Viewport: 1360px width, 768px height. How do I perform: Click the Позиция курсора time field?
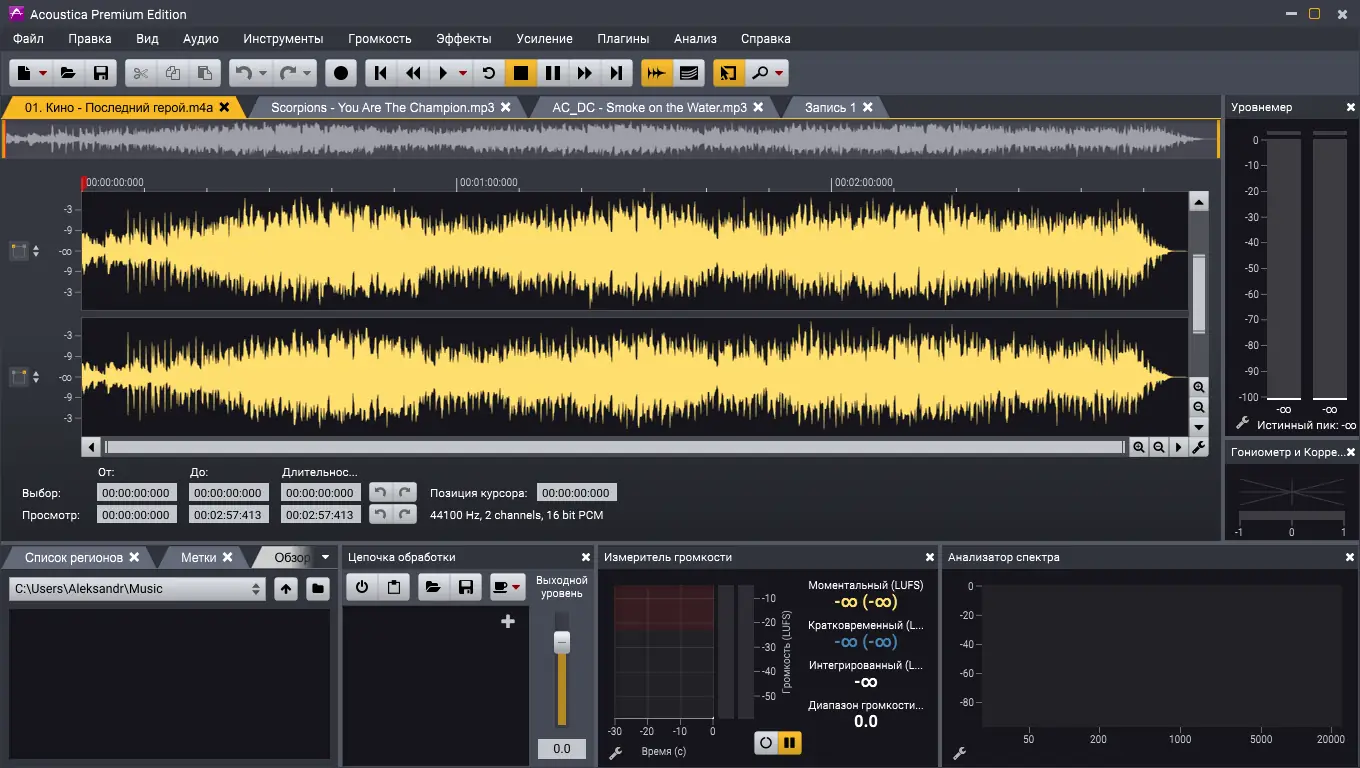tap(577, 492)
